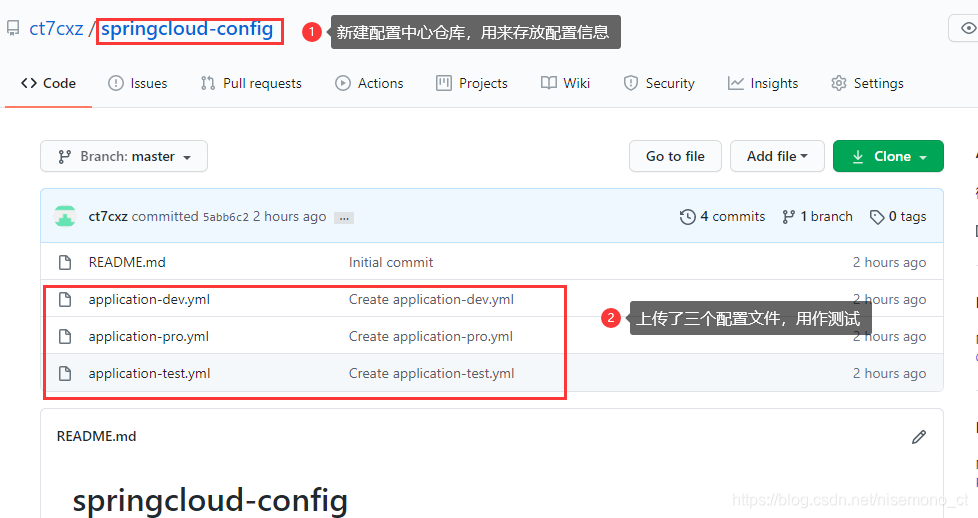Click the README.md panel header title

click(x=96, y=436)
